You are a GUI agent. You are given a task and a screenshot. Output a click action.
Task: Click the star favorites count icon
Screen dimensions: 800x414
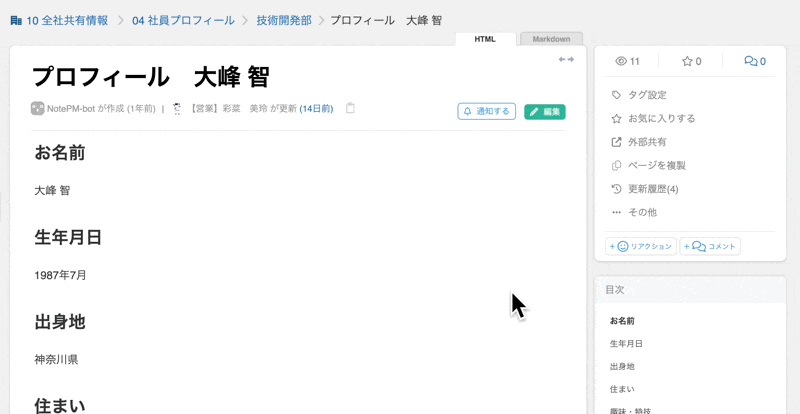[686, 61]
